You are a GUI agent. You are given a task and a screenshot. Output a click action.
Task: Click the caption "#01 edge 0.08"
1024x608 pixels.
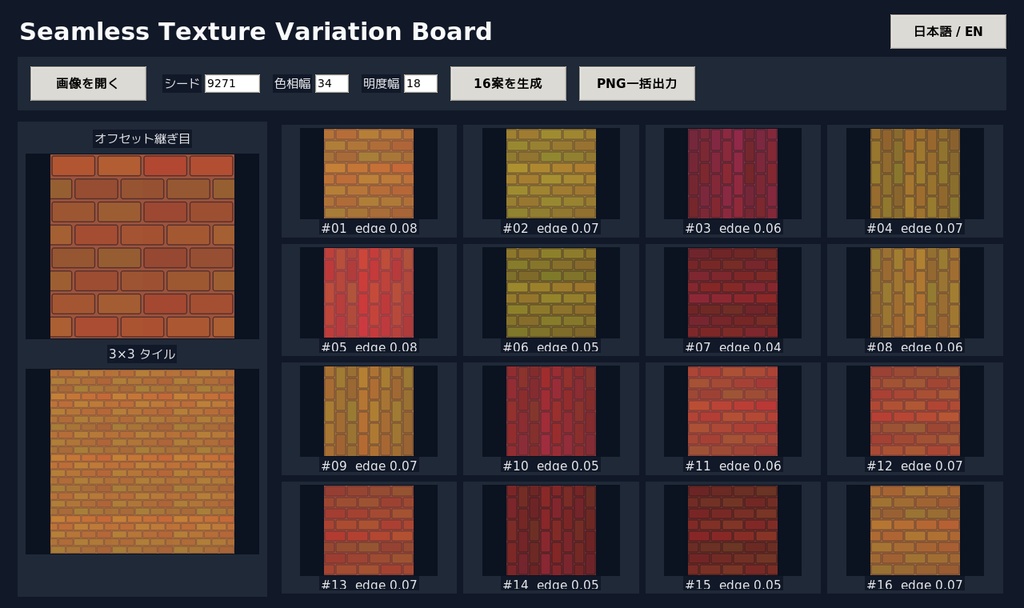click(x=368, y=229)
